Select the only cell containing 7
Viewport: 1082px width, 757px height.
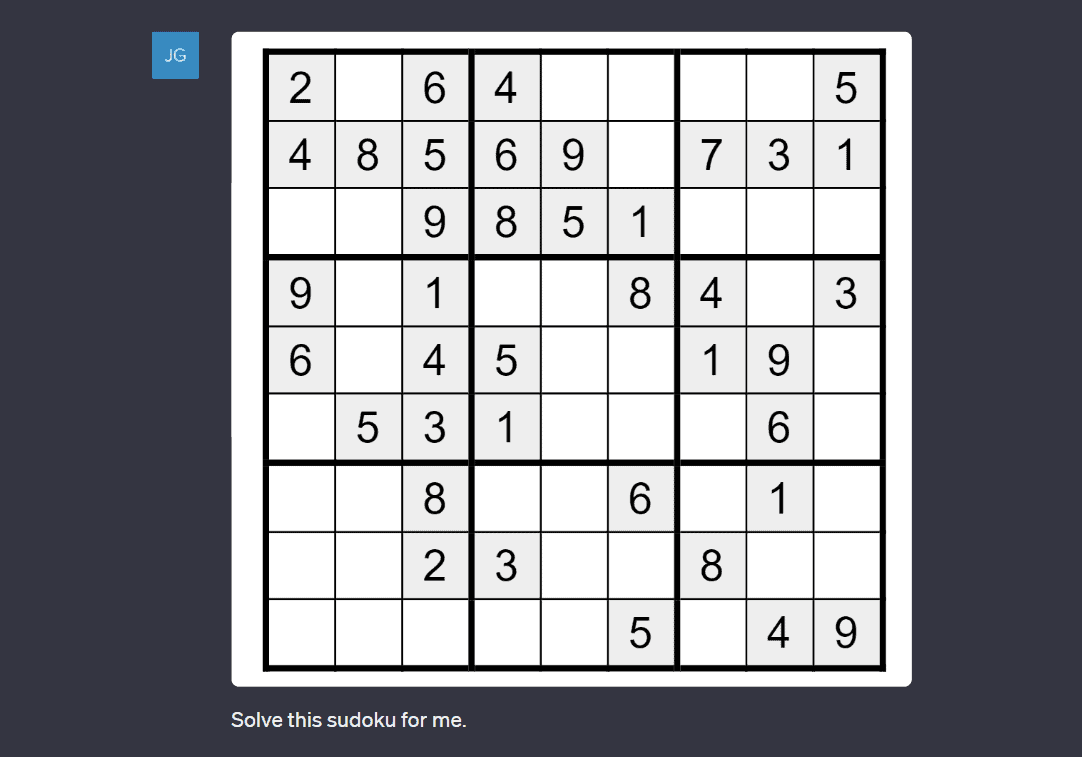pos(711,155)
